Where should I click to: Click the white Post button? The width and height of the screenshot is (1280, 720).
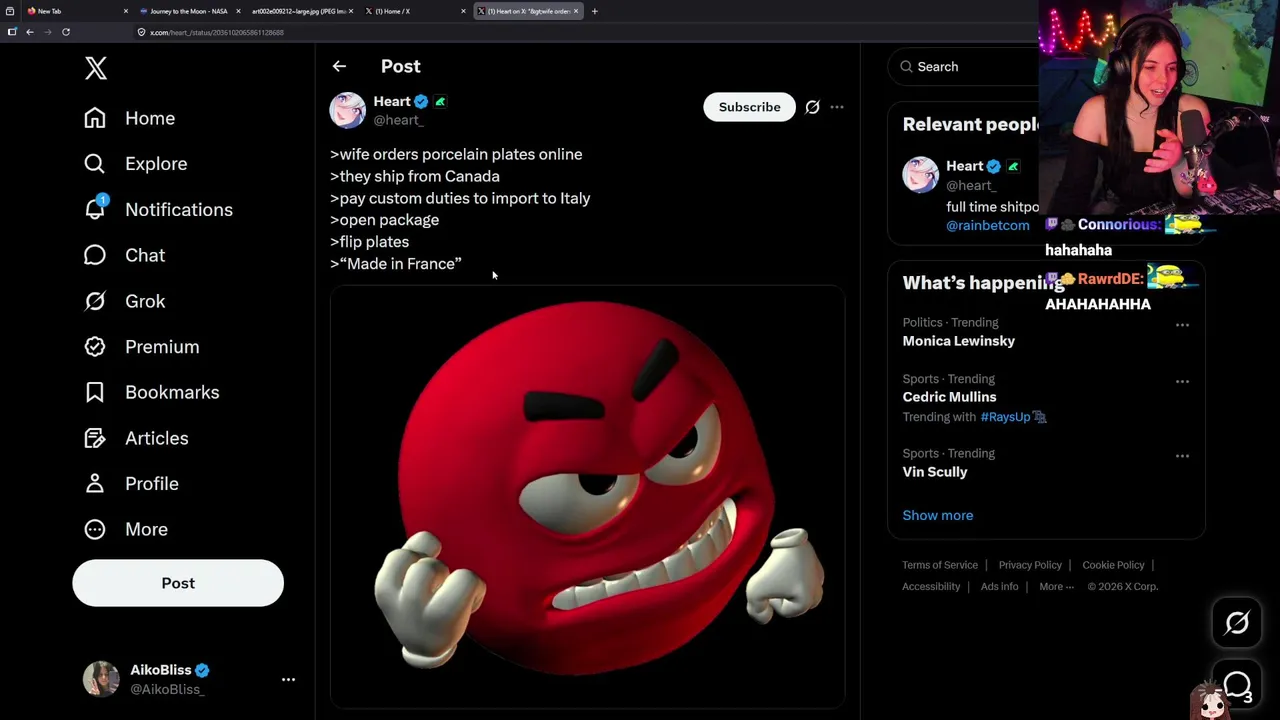(x=178, y=583)
